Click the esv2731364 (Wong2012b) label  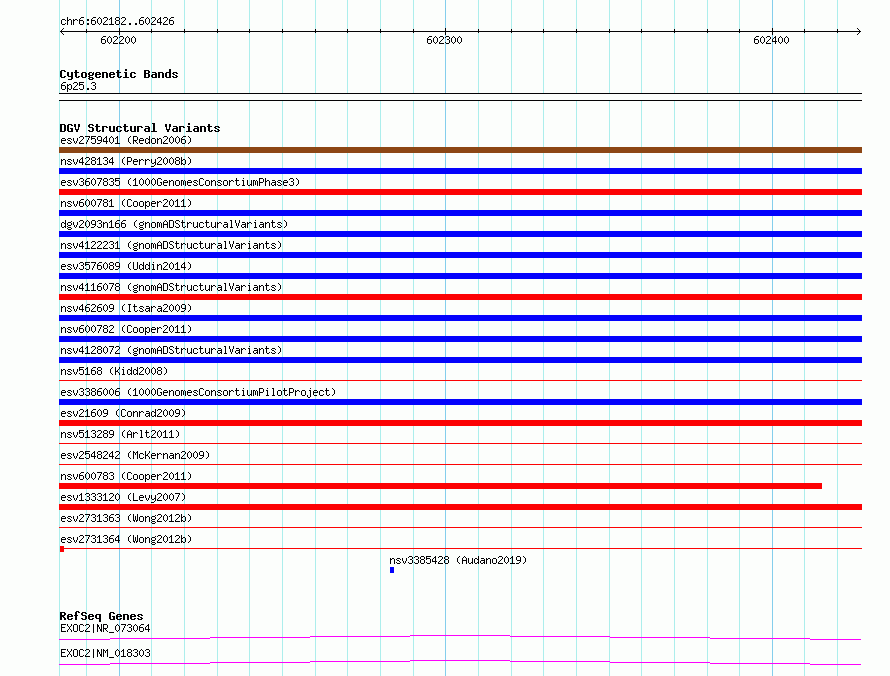coord(126,539)
